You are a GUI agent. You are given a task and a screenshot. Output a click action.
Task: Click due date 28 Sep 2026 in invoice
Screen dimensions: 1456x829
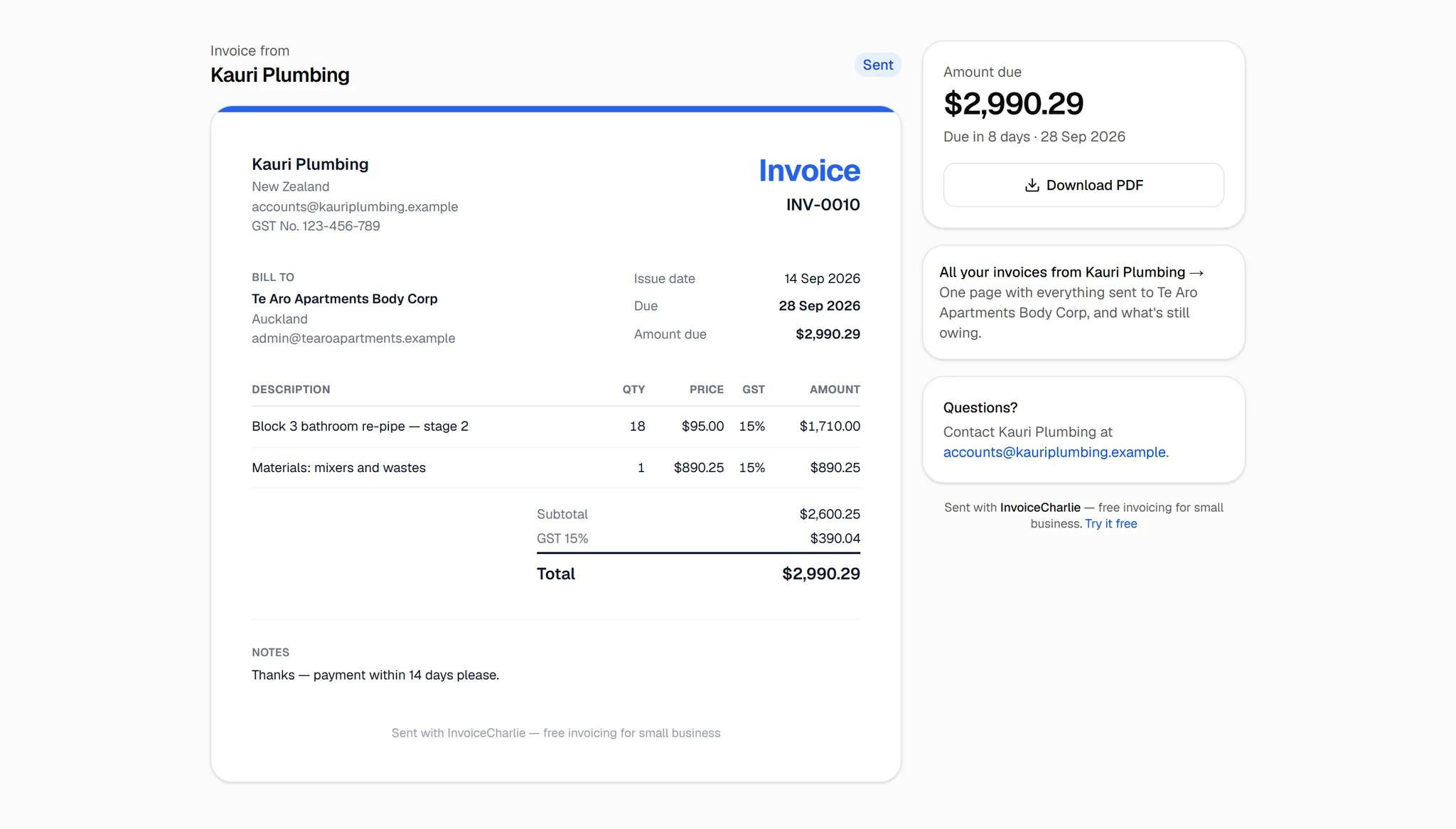[819, 306]
